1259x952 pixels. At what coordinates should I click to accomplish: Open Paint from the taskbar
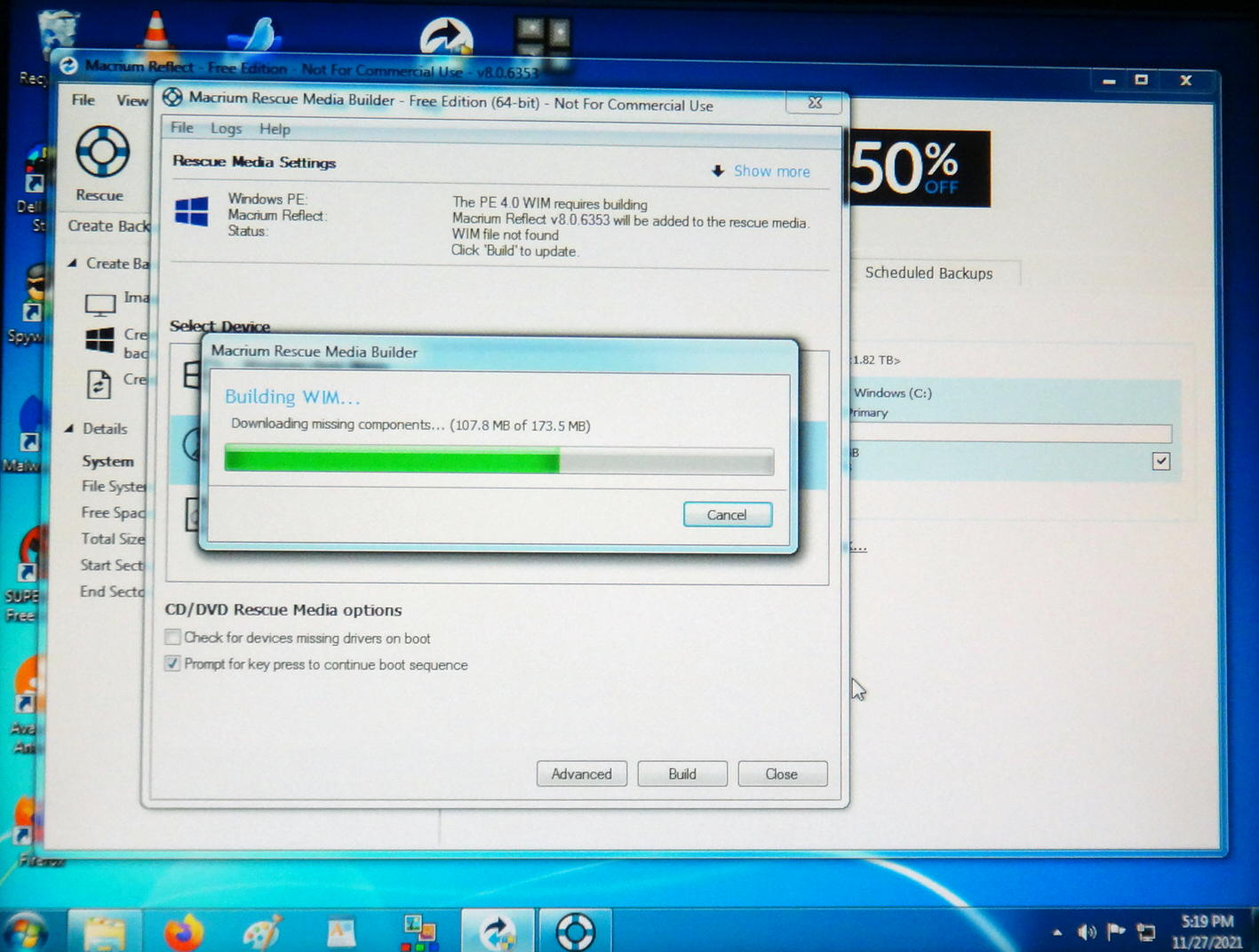coord(262,932)
